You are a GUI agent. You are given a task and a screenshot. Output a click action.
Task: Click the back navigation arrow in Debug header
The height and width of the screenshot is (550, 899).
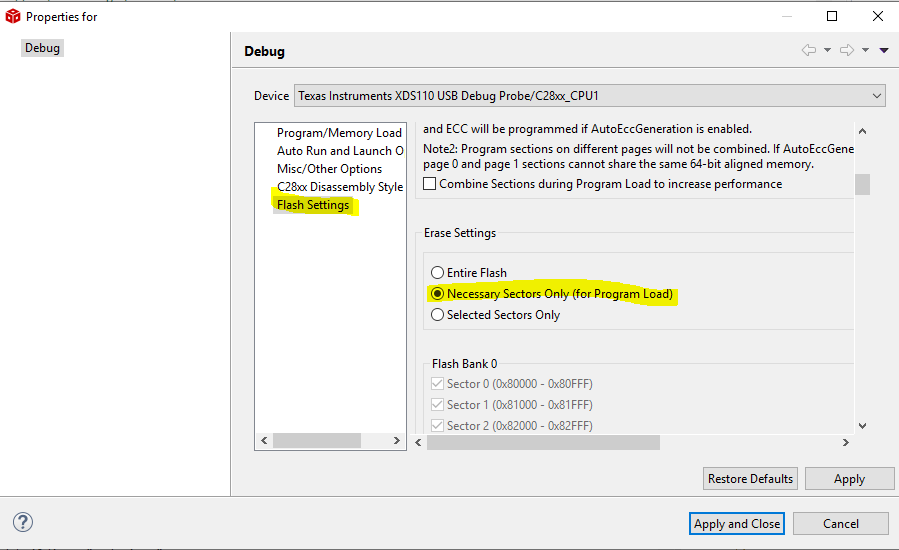point(809,50)
